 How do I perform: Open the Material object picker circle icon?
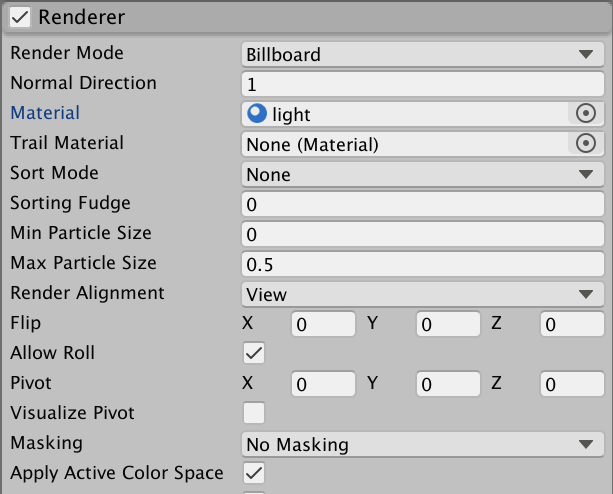587,114
